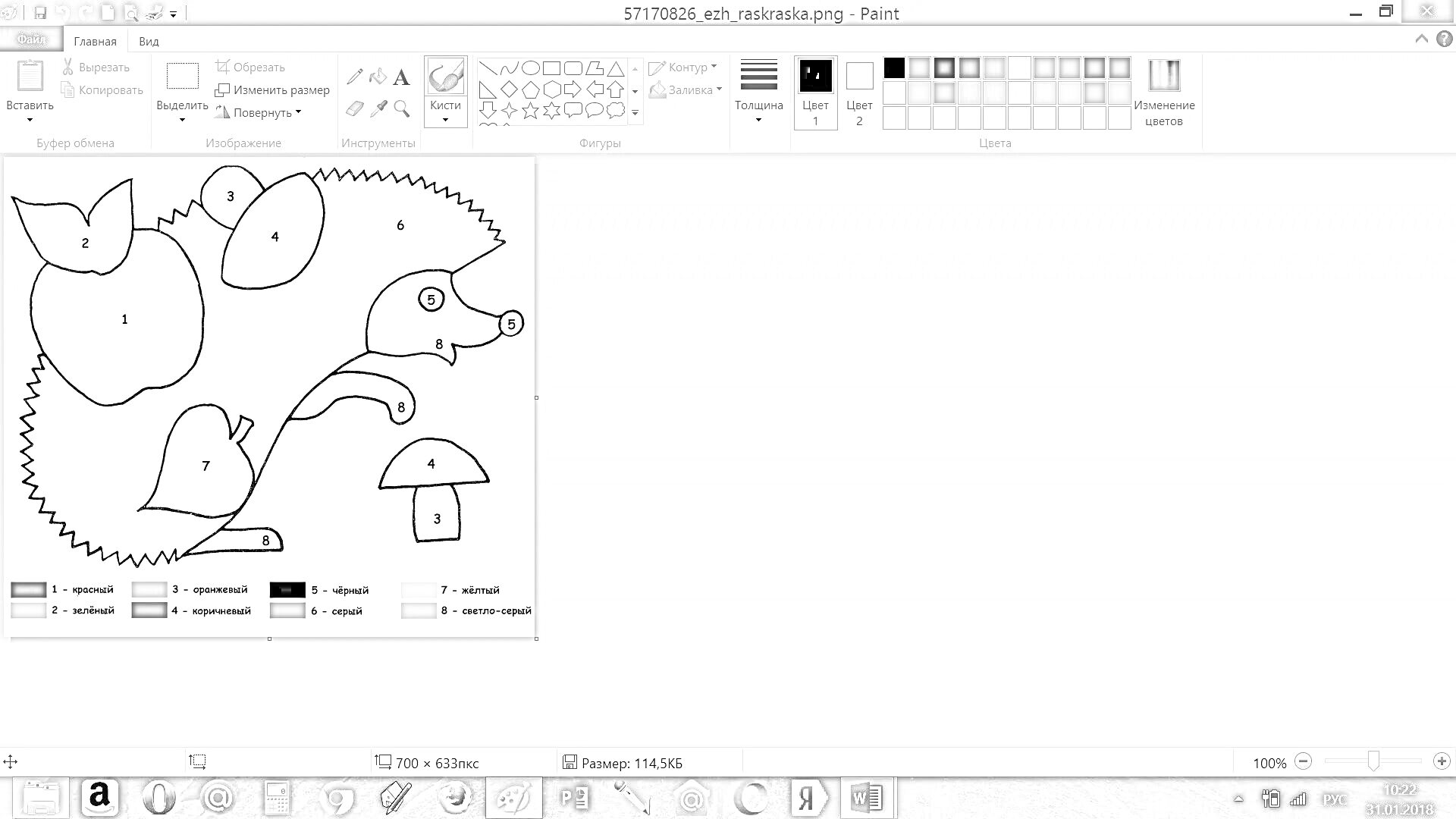The width and height of the screenshot is (1456, 819).
Task: Choose the Six-point star shape
Action: pyautogui.click(x=551, y=111)
